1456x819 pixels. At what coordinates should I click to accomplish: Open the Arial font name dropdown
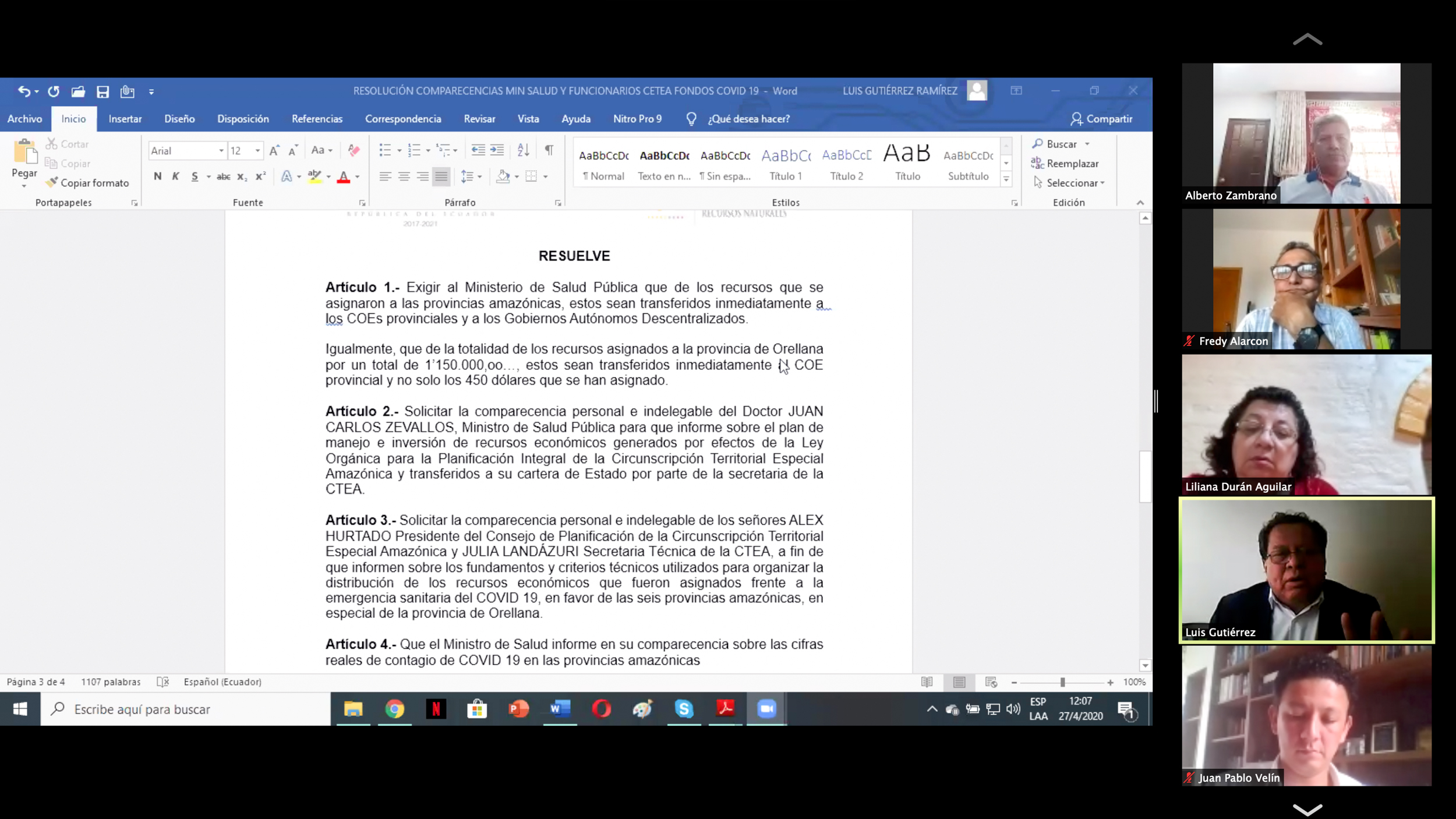[x=221, y=151]
